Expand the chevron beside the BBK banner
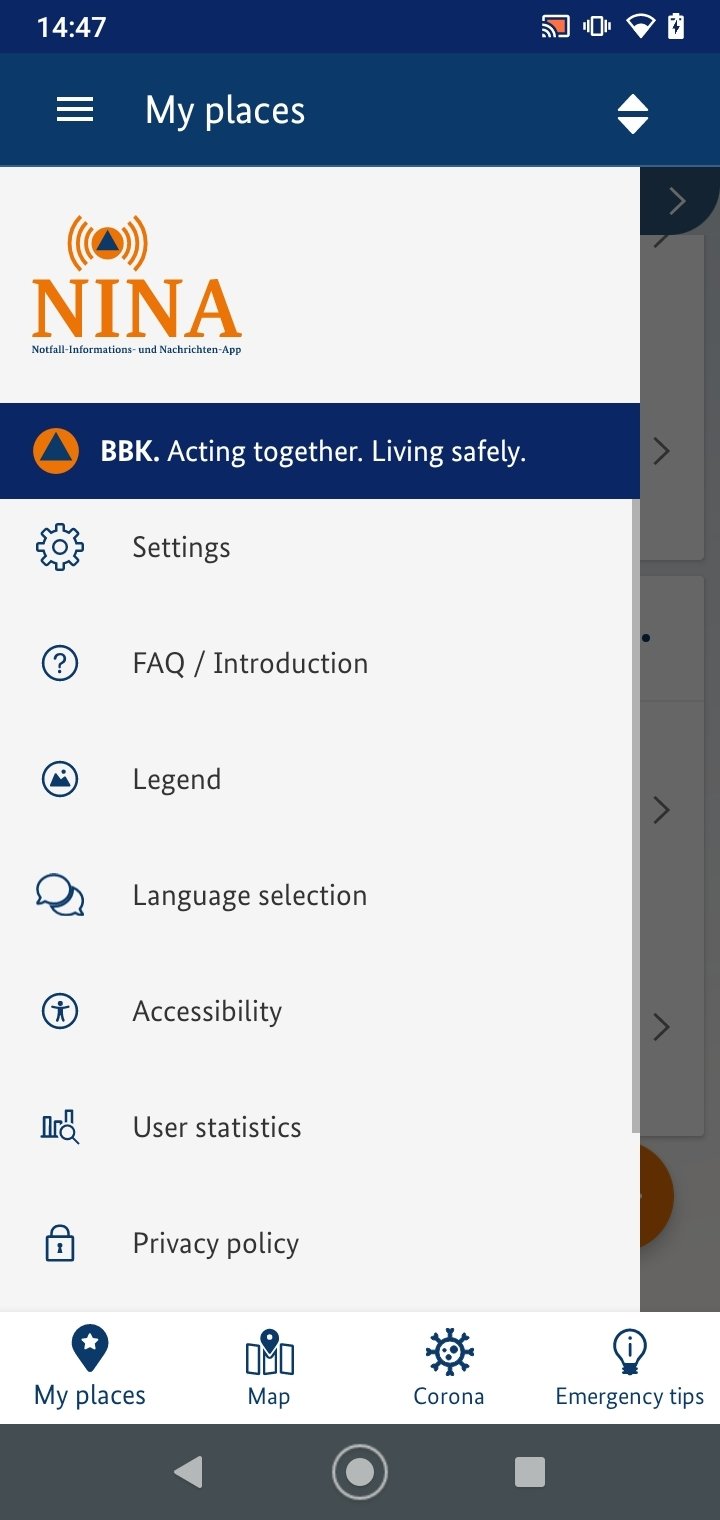720x1520 pixels. tap(661, 451)
